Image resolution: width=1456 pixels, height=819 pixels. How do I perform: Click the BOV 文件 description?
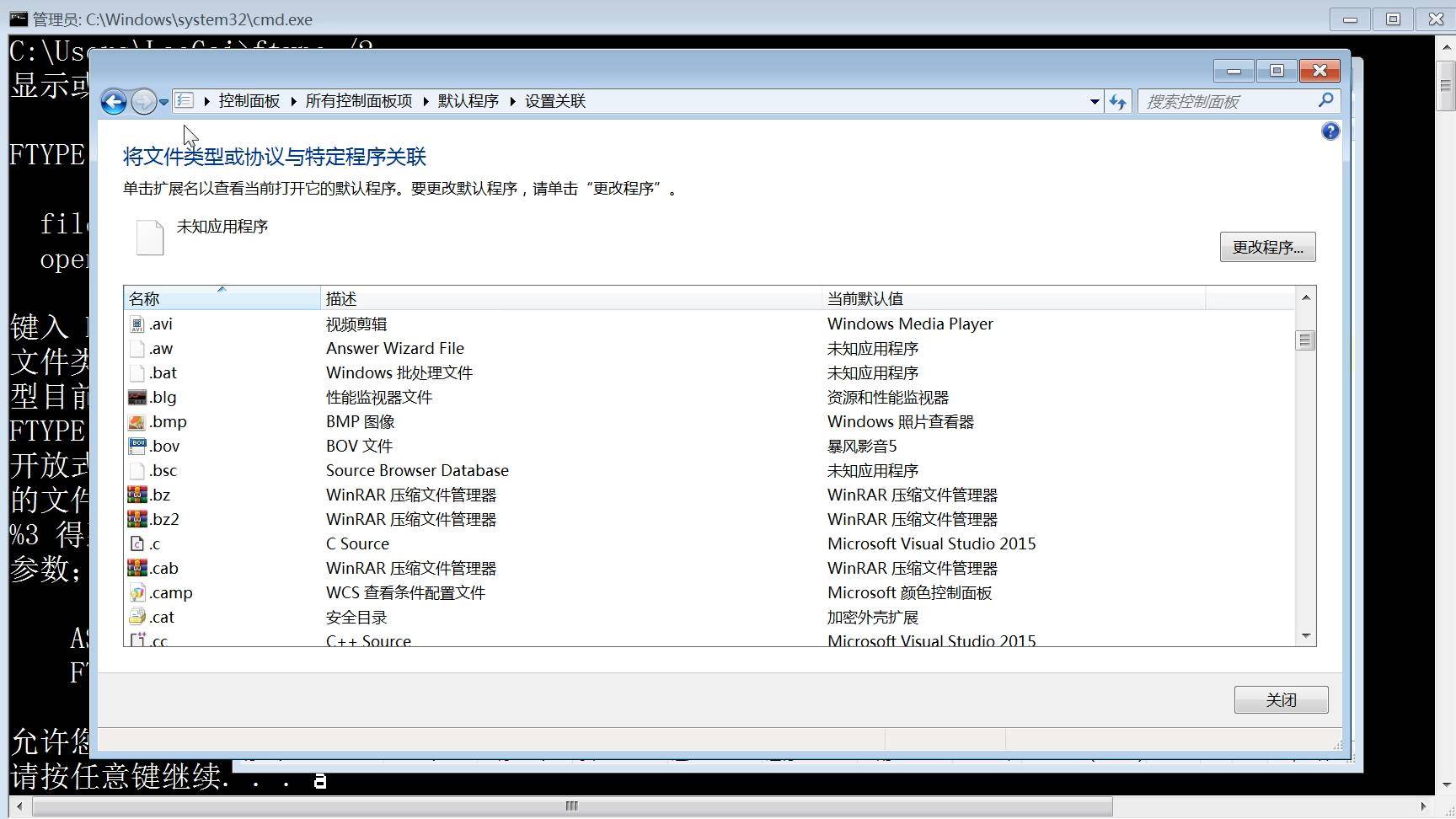click(360, 447)
